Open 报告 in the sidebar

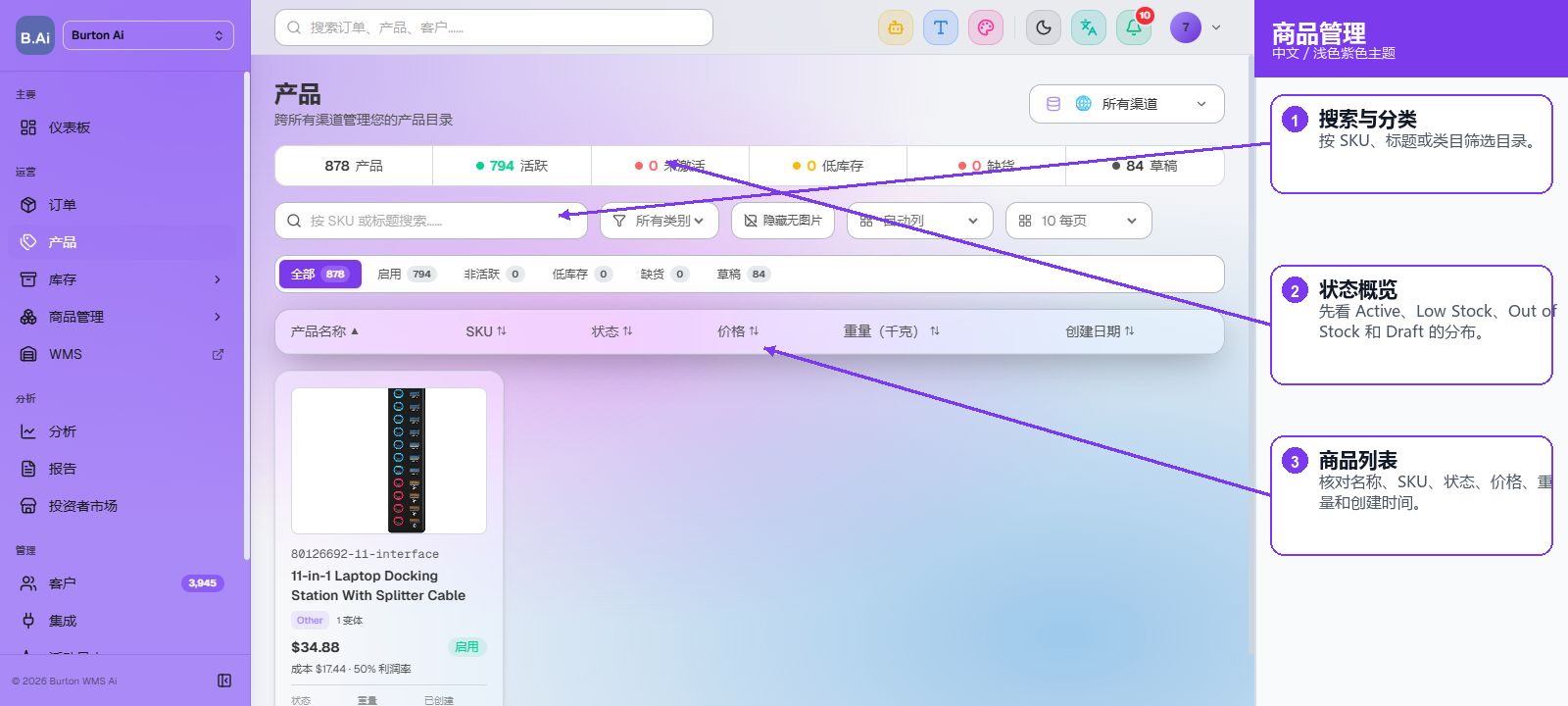click(122, 469)
